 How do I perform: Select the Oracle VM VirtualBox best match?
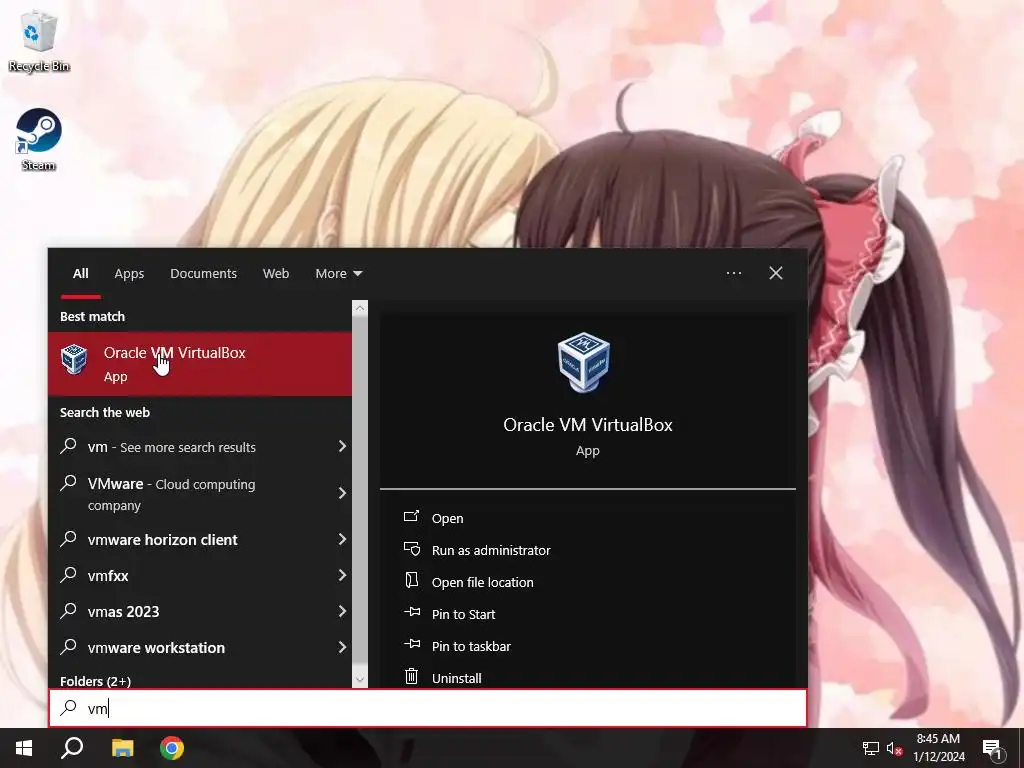point(200,364)
